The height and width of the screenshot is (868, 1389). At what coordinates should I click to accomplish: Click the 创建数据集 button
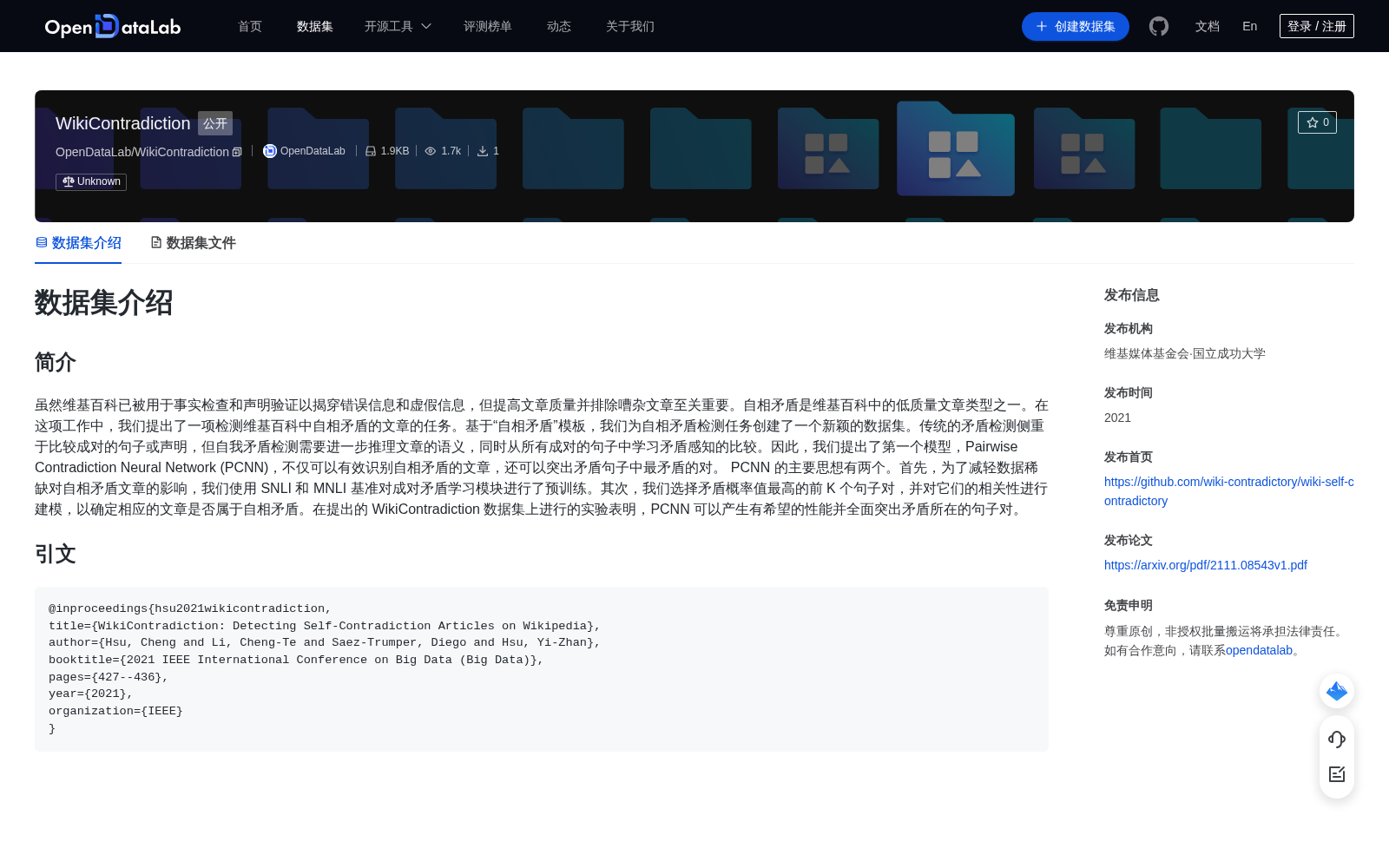click(1076, 26)
